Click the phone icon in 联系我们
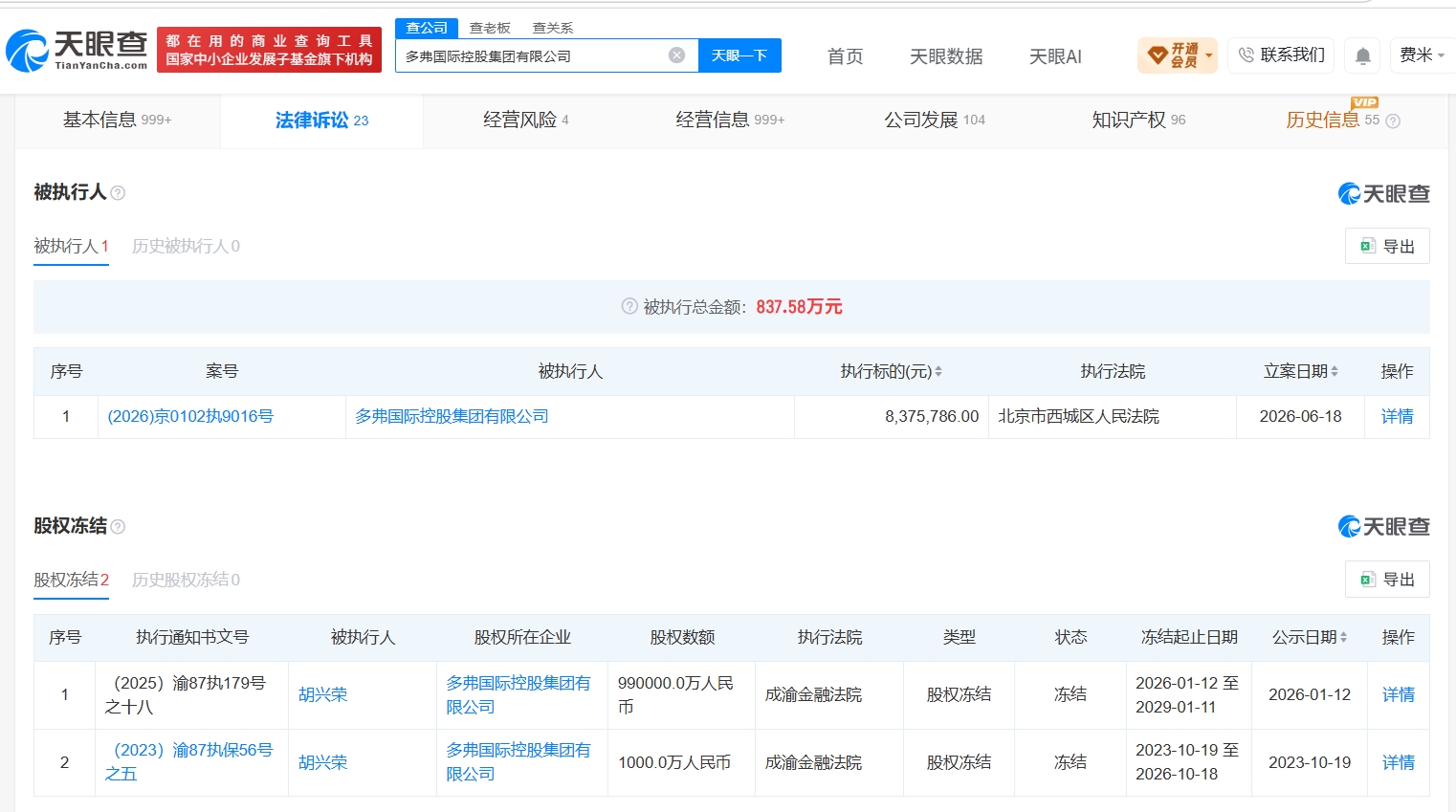The width and height of the screenshot is (1456, 812). [1246, 55]
